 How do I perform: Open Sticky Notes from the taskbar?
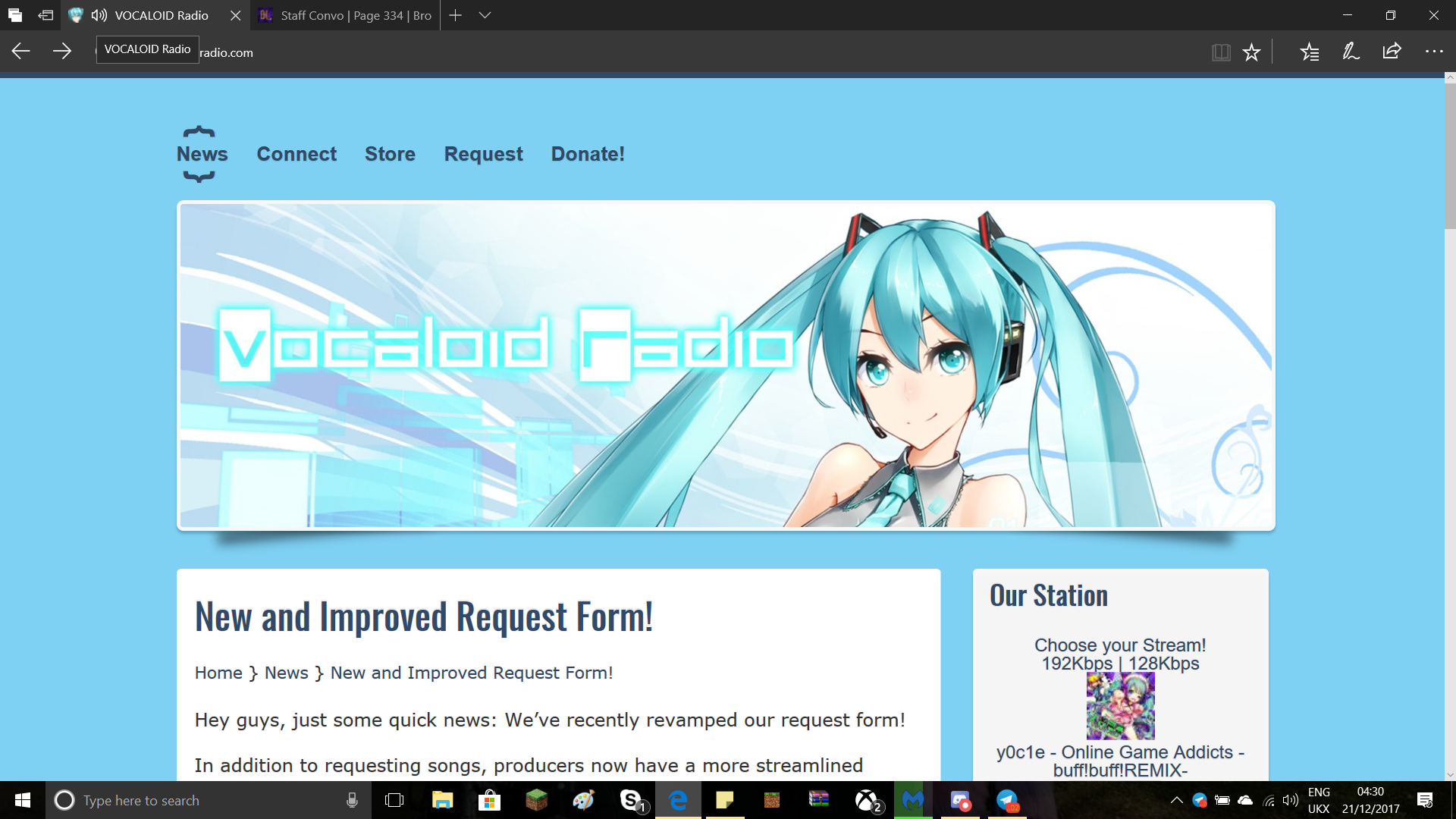pos(725,800)
